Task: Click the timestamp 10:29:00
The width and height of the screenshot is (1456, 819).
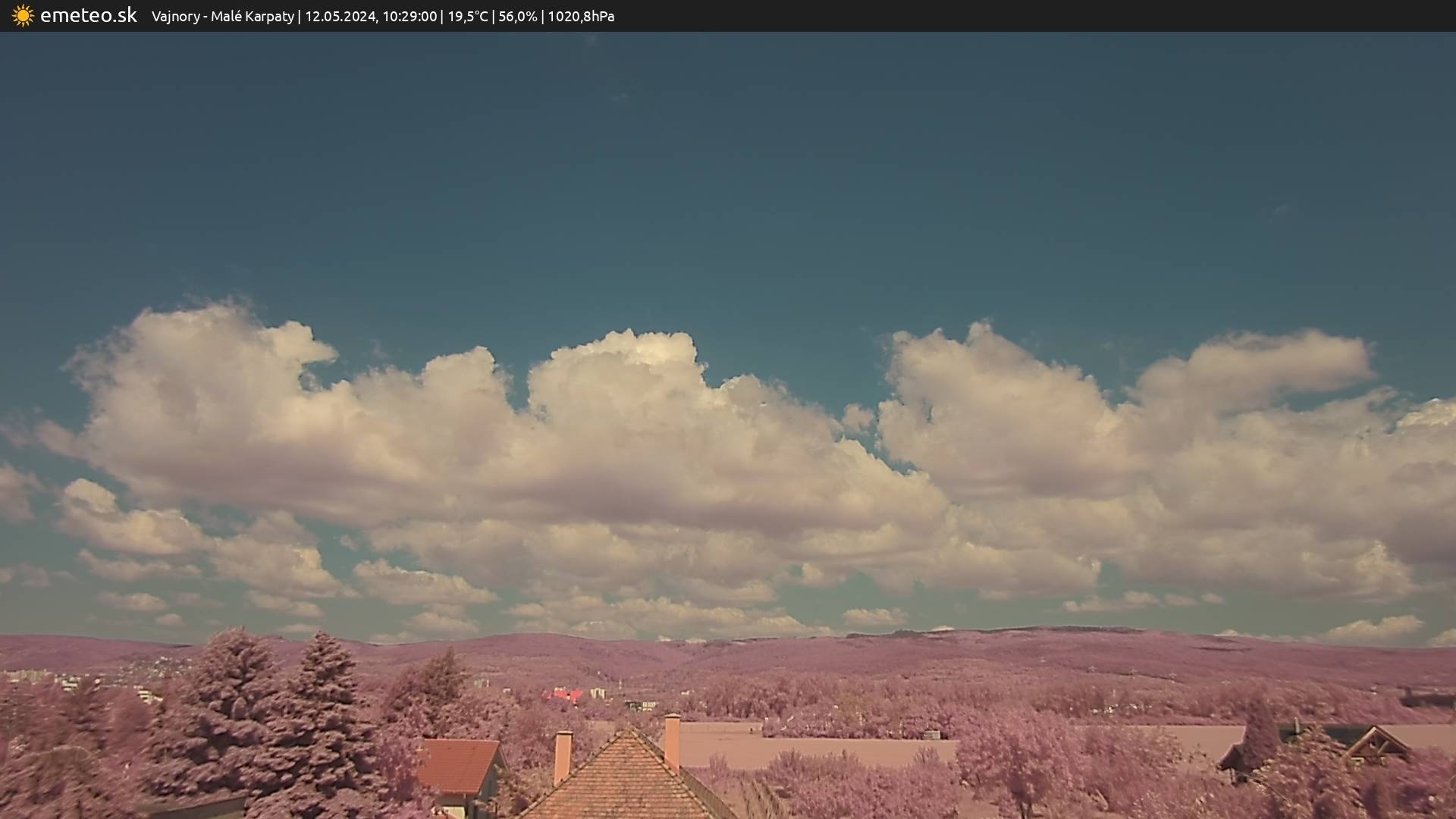Action: click(x=409, y=17)
